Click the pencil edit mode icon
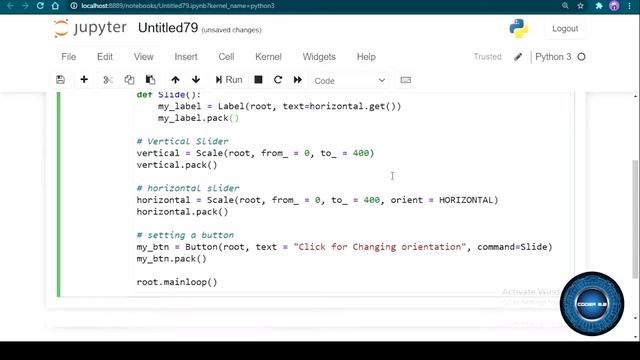This screenshot has height=360, width=640. 518,57
